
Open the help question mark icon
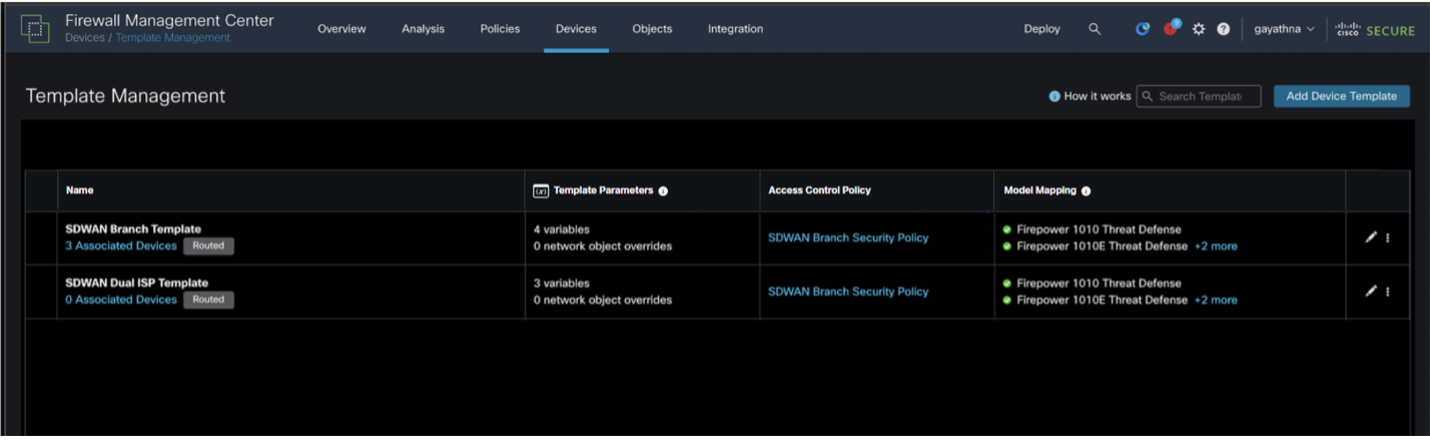coord(1223,29)
